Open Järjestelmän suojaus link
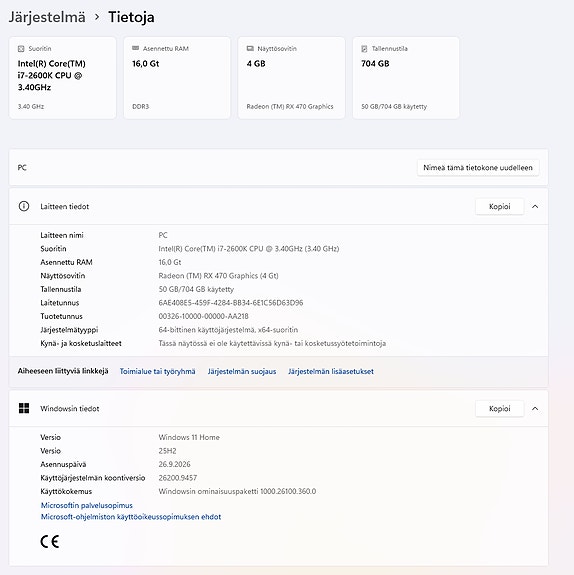574x575 pixels. (x=242, y=371)
